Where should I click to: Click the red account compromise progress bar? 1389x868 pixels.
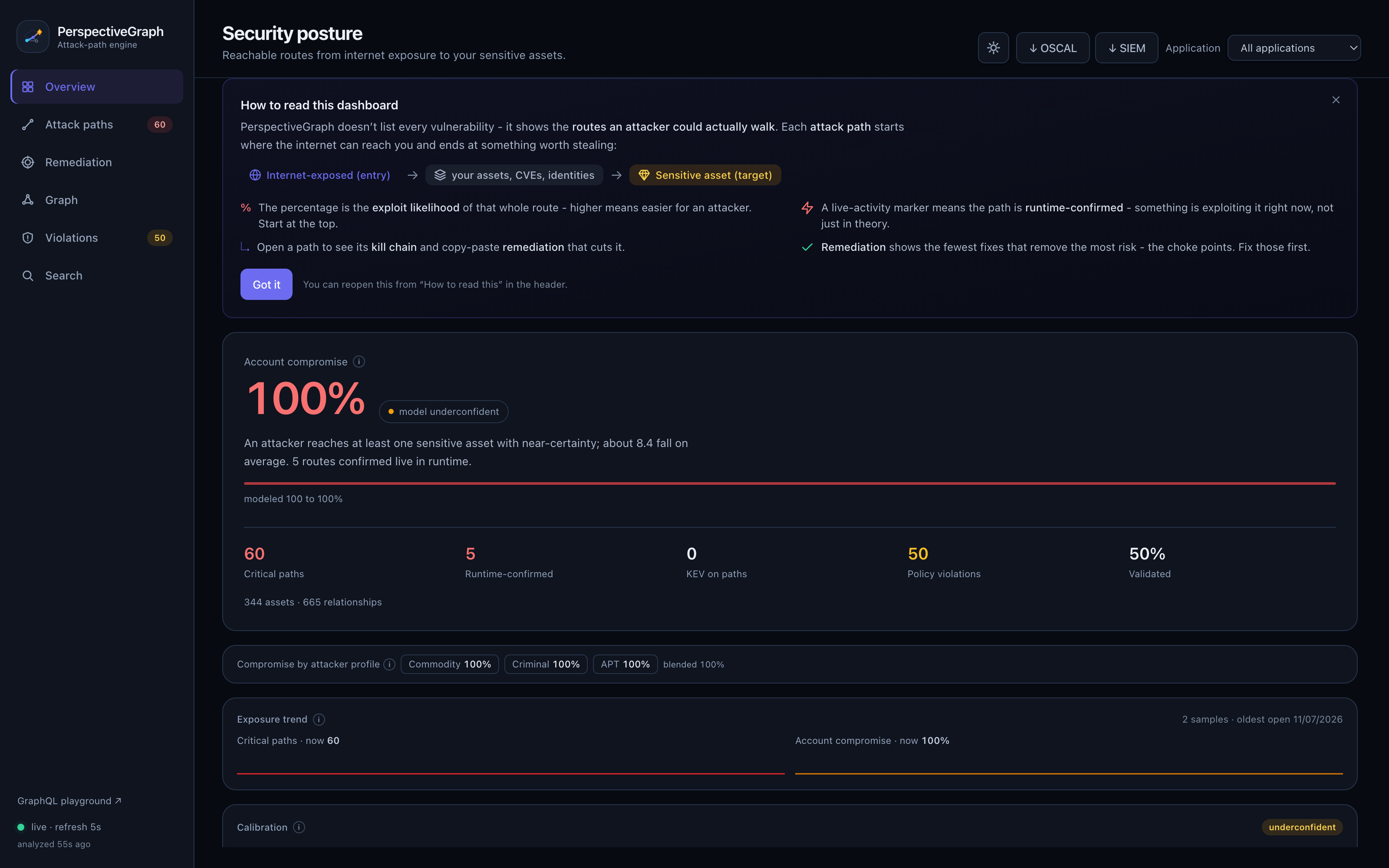point(789,483)
